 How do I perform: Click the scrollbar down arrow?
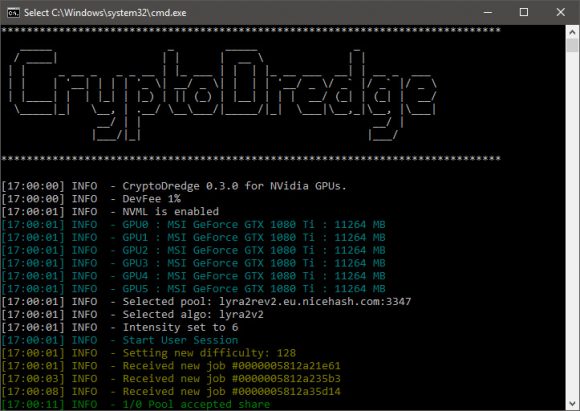pos(572,403)
